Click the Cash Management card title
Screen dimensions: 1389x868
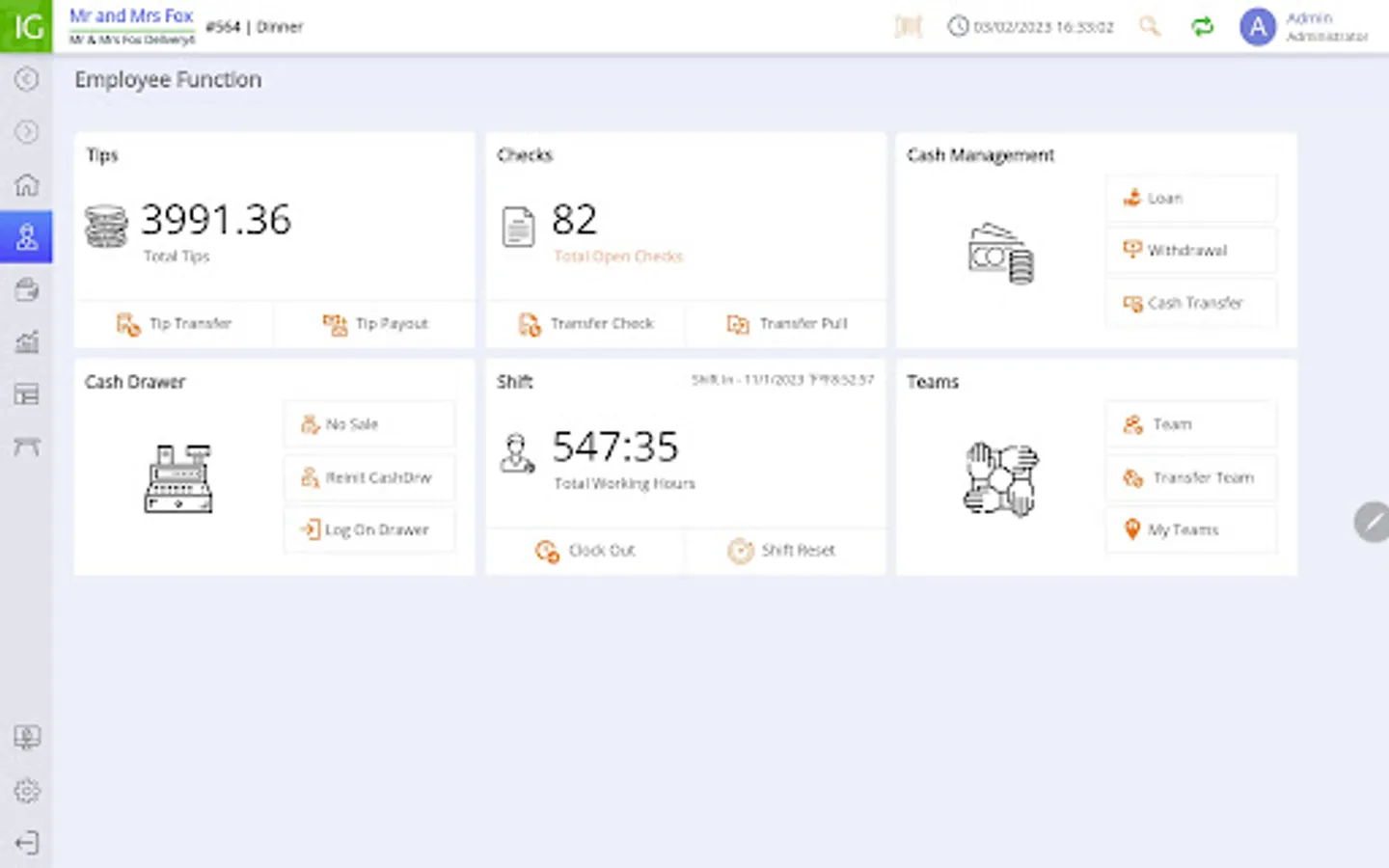coord(980,155)
